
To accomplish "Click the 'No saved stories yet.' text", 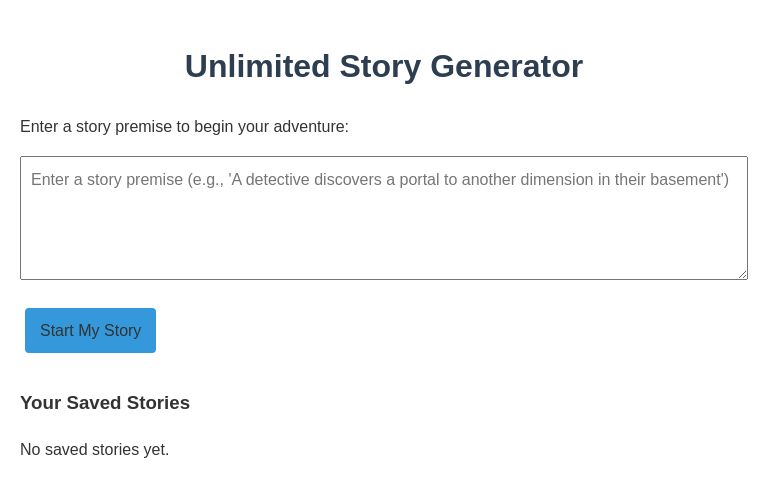I will 95,450.
